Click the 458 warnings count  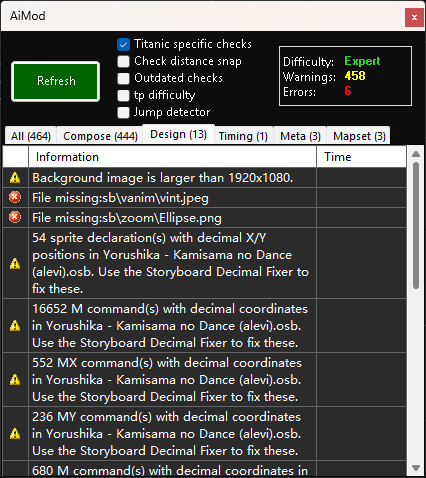click(355, 76)
